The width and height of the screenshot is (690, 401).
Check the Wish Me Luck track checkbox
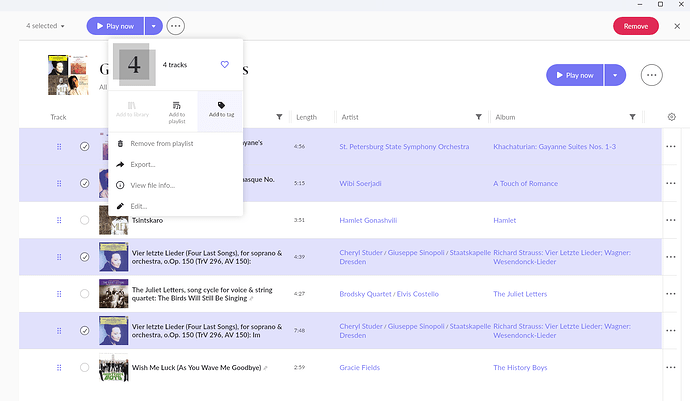point(84,368)
